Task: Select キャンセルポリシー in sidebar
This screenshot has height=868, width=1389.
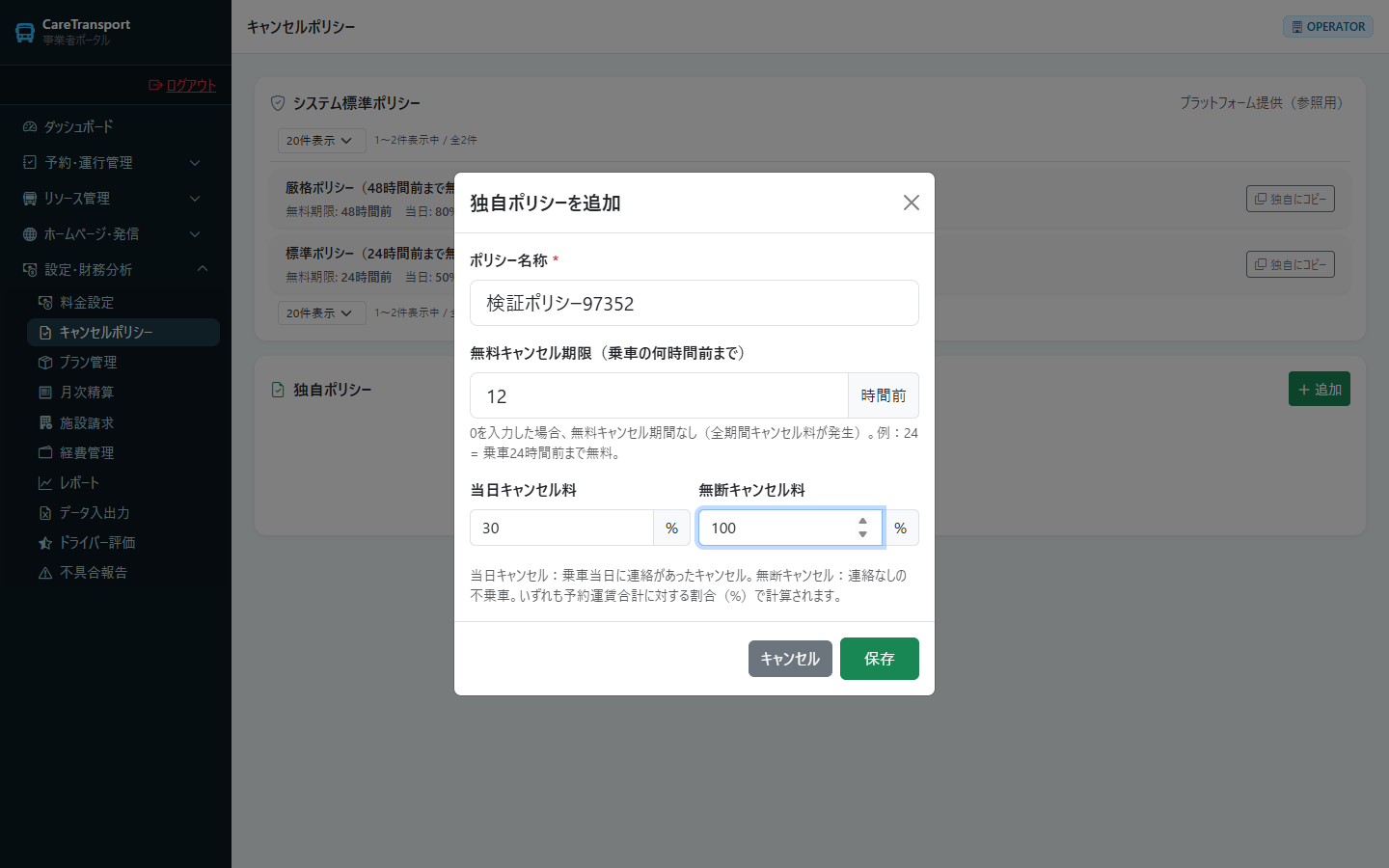Action: click(x=123, y=332)
